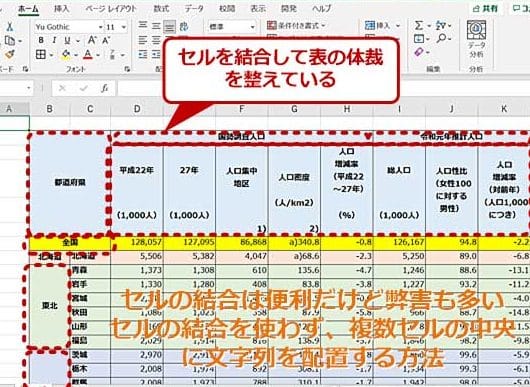Select column A header
This screenshot has width=530, height=387.
click(x=9, y=109)
